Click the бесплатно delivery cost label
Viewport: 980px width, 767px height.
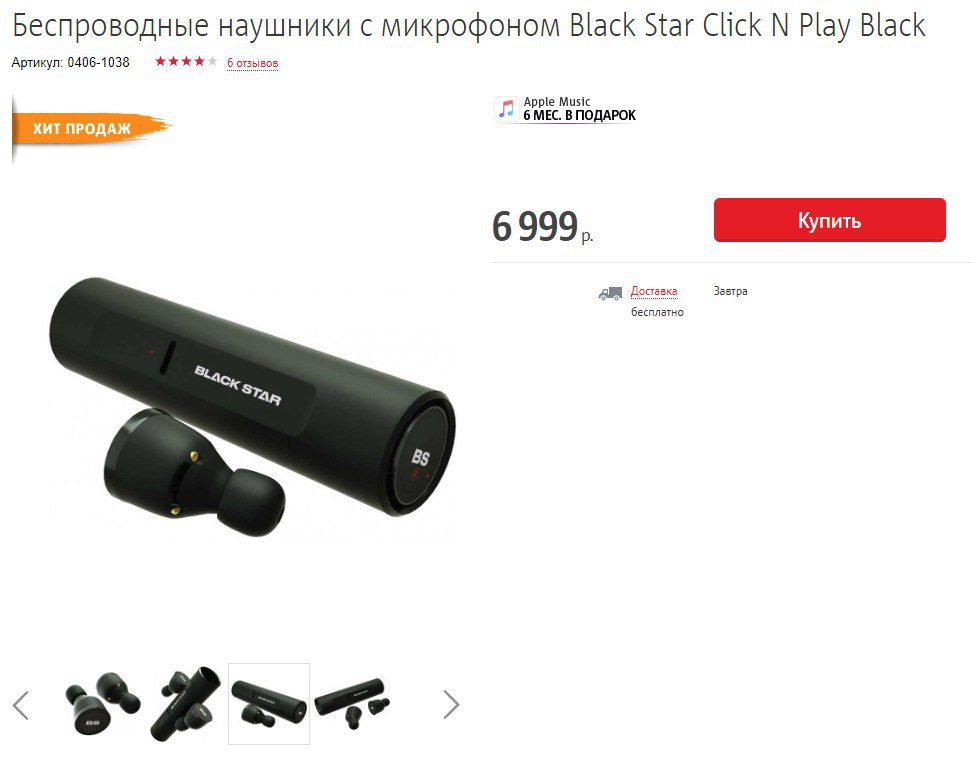pos(658,312)
